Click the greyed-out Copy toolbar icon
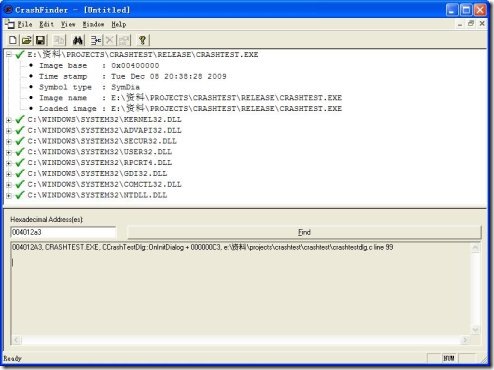This screenshot has width=494, height=370. (x=59, y=40)
